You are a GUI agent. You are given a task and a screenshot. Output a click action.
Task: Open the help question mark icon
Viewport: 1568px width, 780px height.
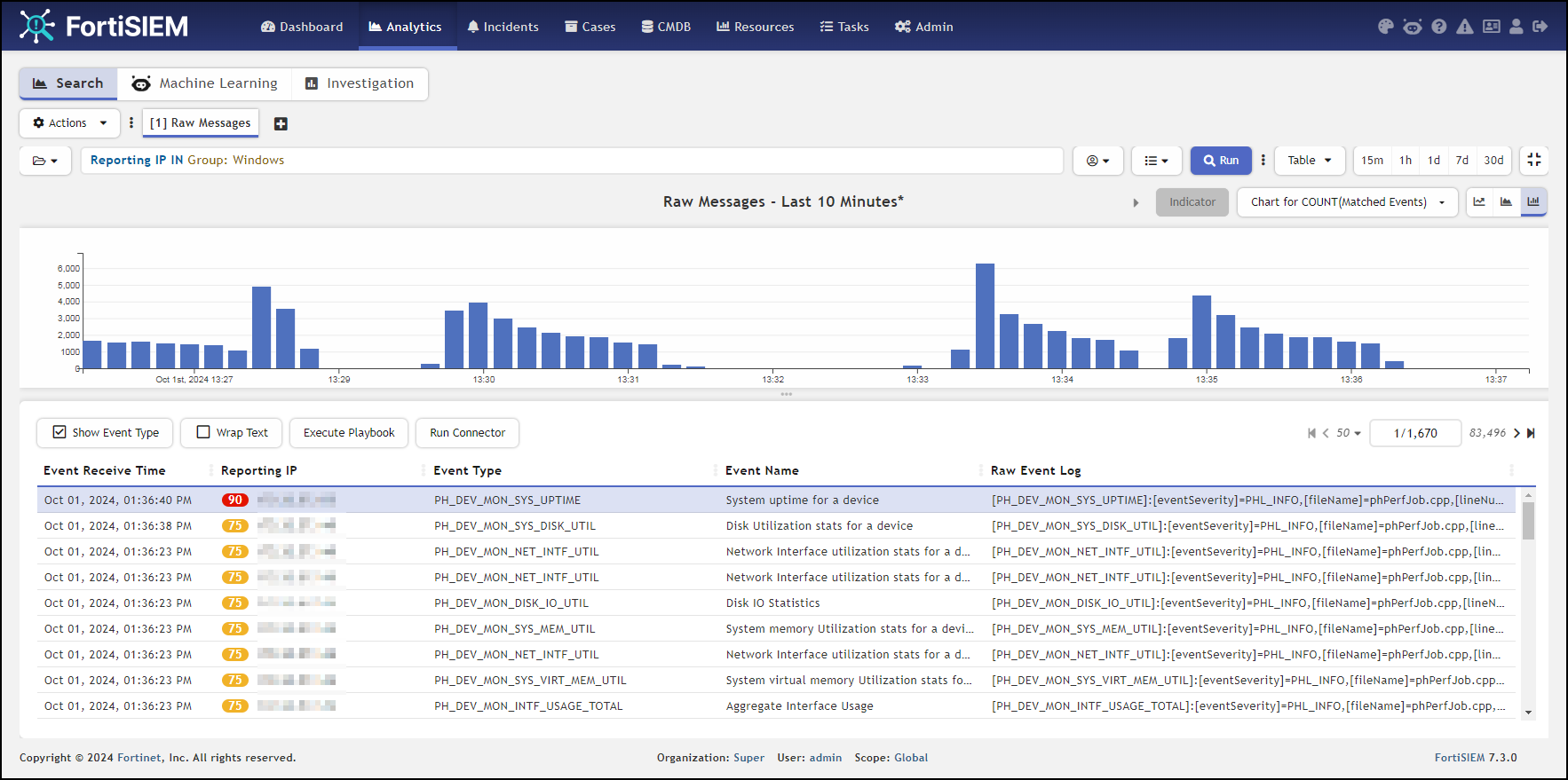pos(1439,27)
